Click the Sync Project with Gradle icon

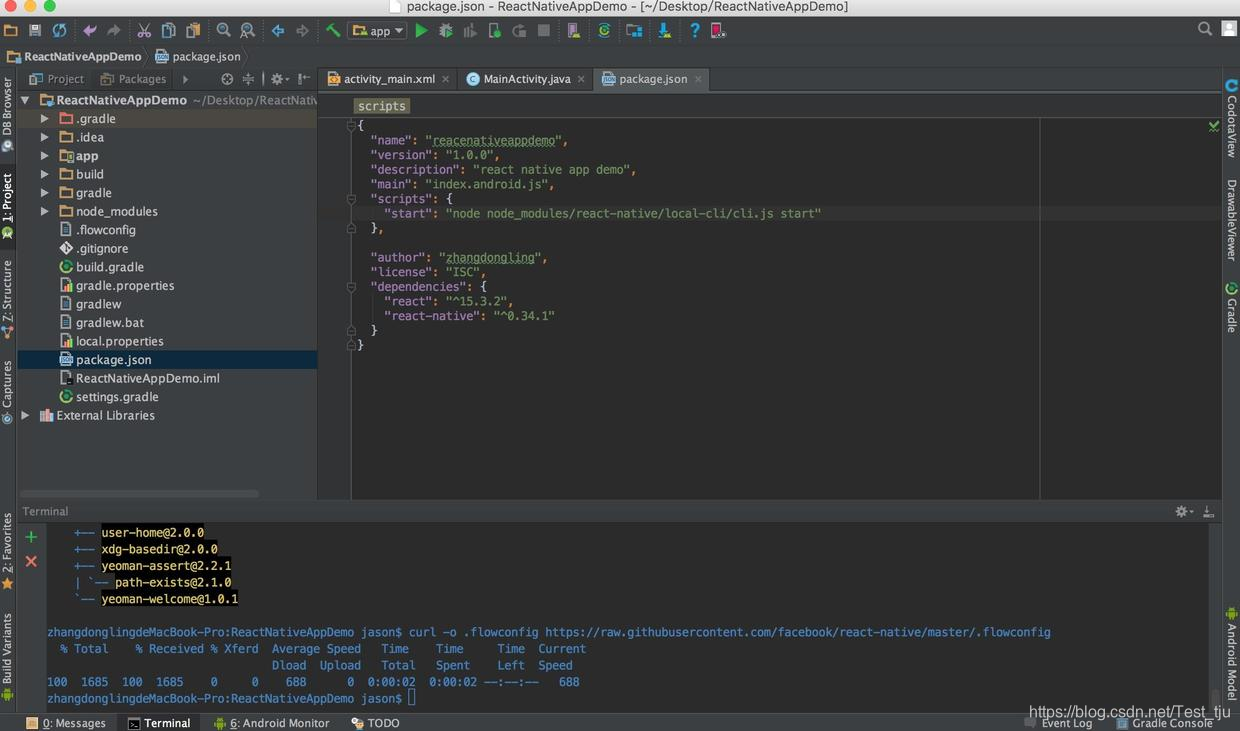pos(604,31)
